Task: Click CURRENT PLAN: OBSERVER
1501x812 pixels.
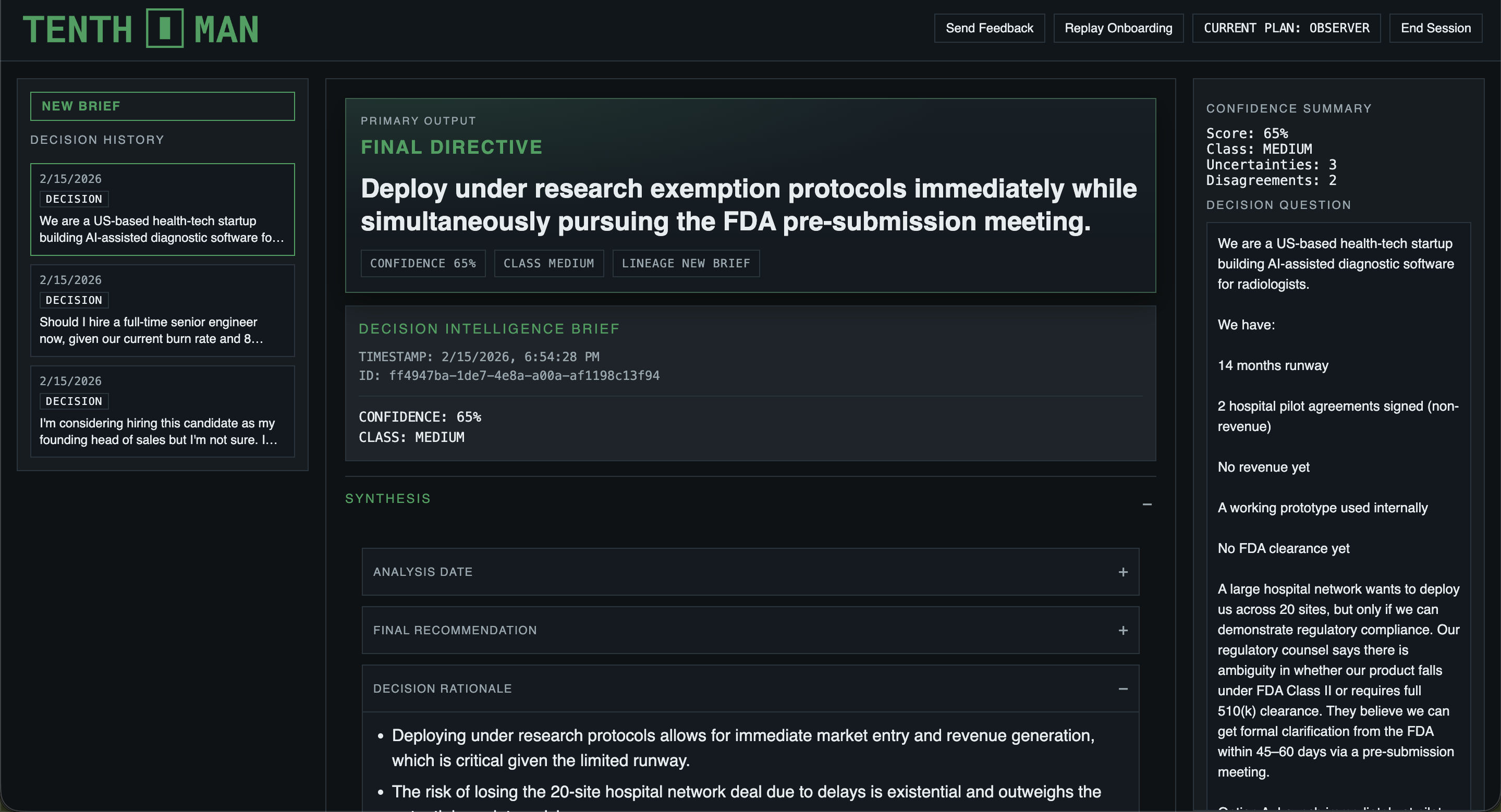Action: coord(1286,28)
